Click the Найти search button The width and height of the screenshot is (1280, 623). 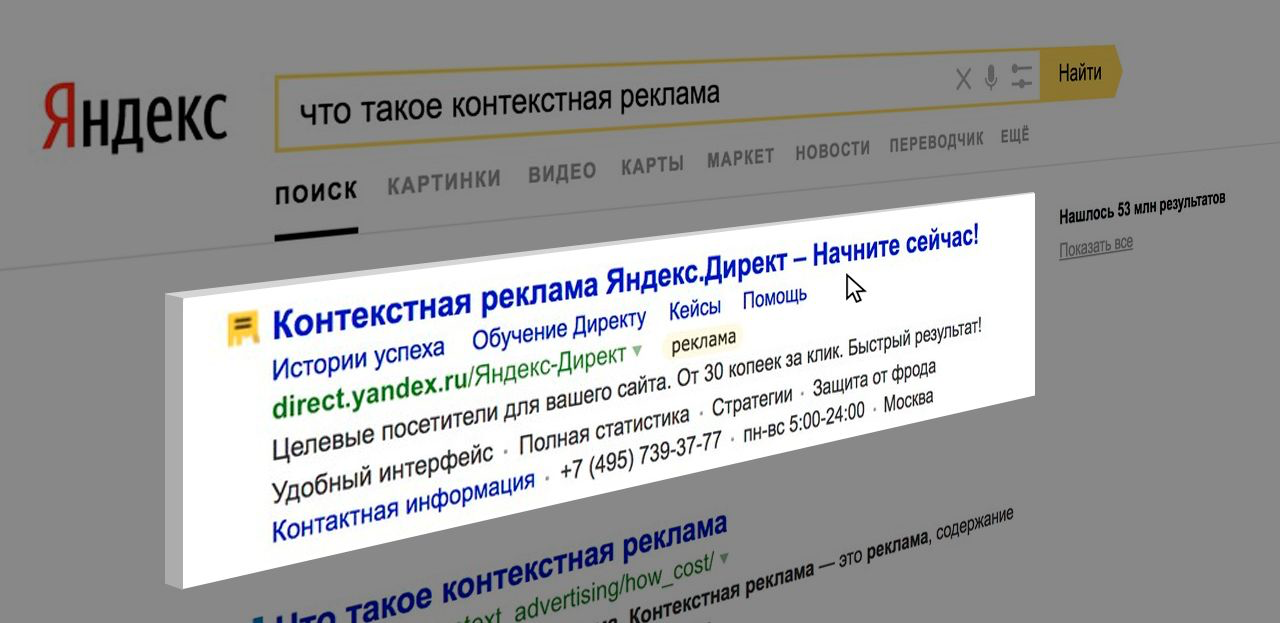tap(1080, 73)
